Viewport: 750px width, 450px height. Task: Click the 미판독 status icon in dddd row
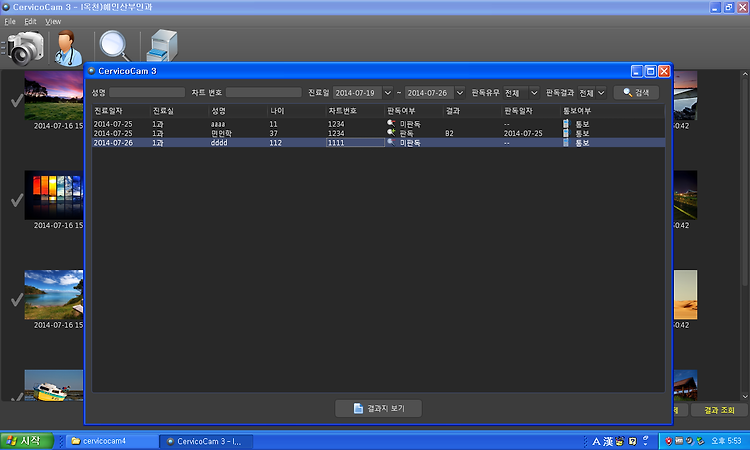click(x=391, y=143)
